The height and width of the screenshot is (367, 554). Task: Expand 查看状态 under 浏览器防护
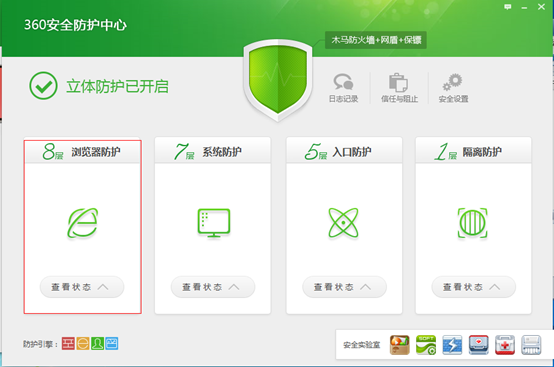pyautogui.click(x=82, y=287)
